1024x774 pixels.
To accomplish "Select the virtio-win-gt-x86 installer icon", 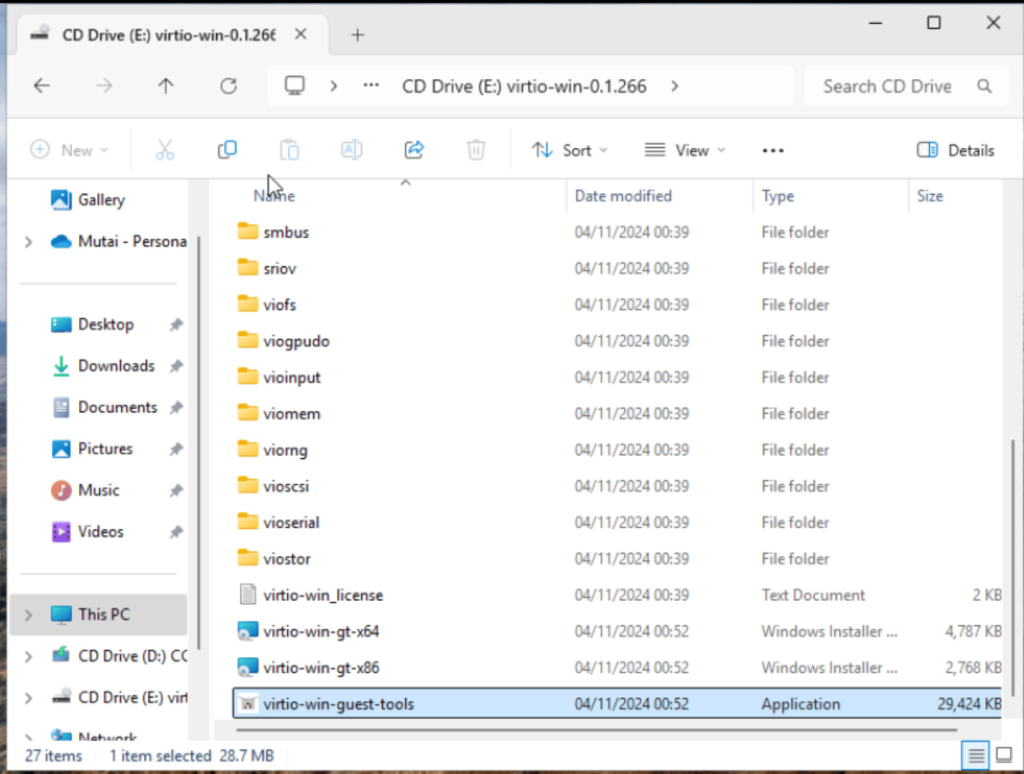I will click(248, 667).
